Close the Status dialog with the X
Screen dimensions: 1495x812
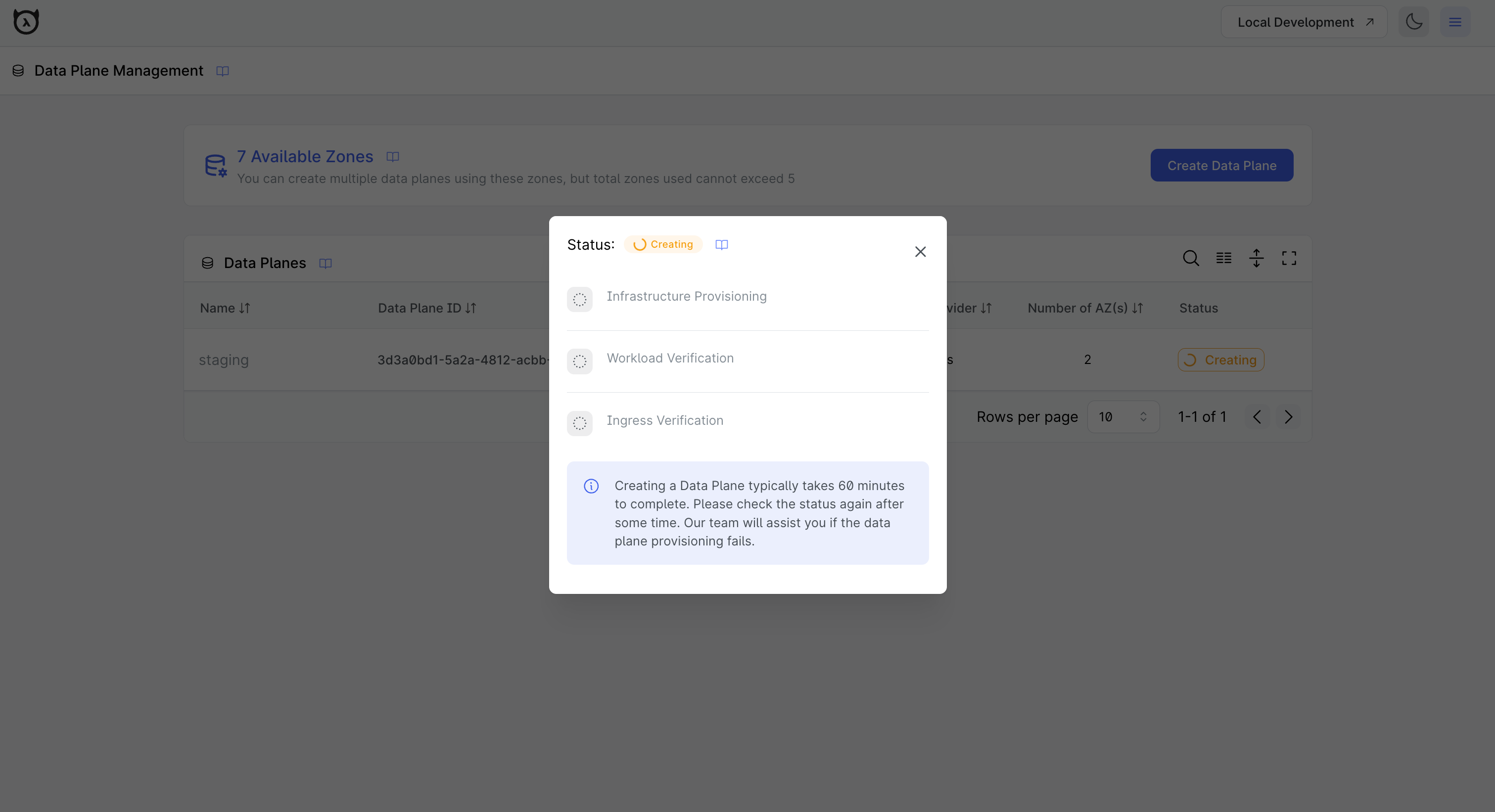coord(921,251)
